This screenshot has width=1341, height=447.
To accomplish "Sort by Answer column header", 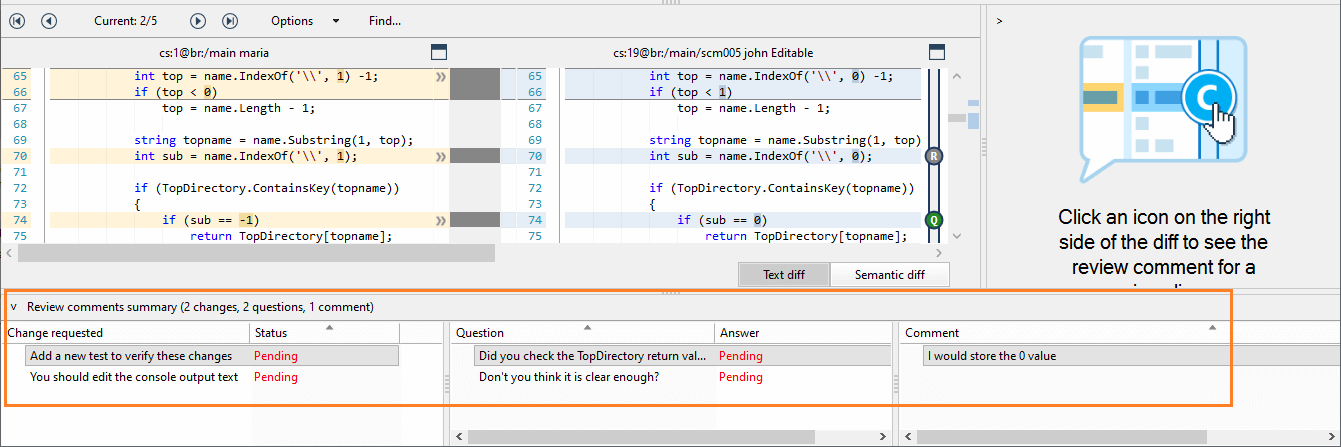I will click(x=803, y=333).
